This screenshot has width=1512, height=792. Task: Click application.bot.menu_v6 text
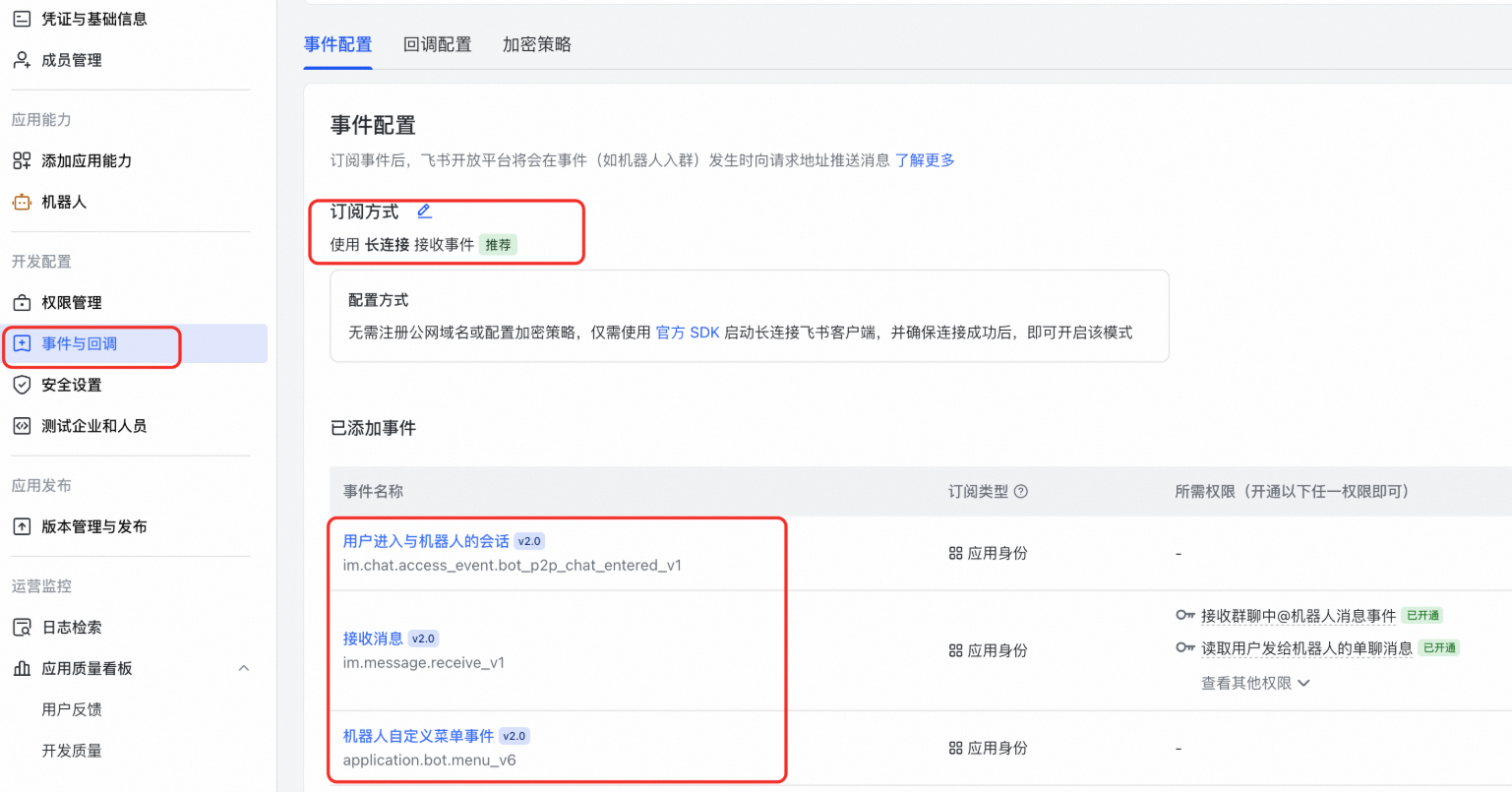[x=429, y=761]
